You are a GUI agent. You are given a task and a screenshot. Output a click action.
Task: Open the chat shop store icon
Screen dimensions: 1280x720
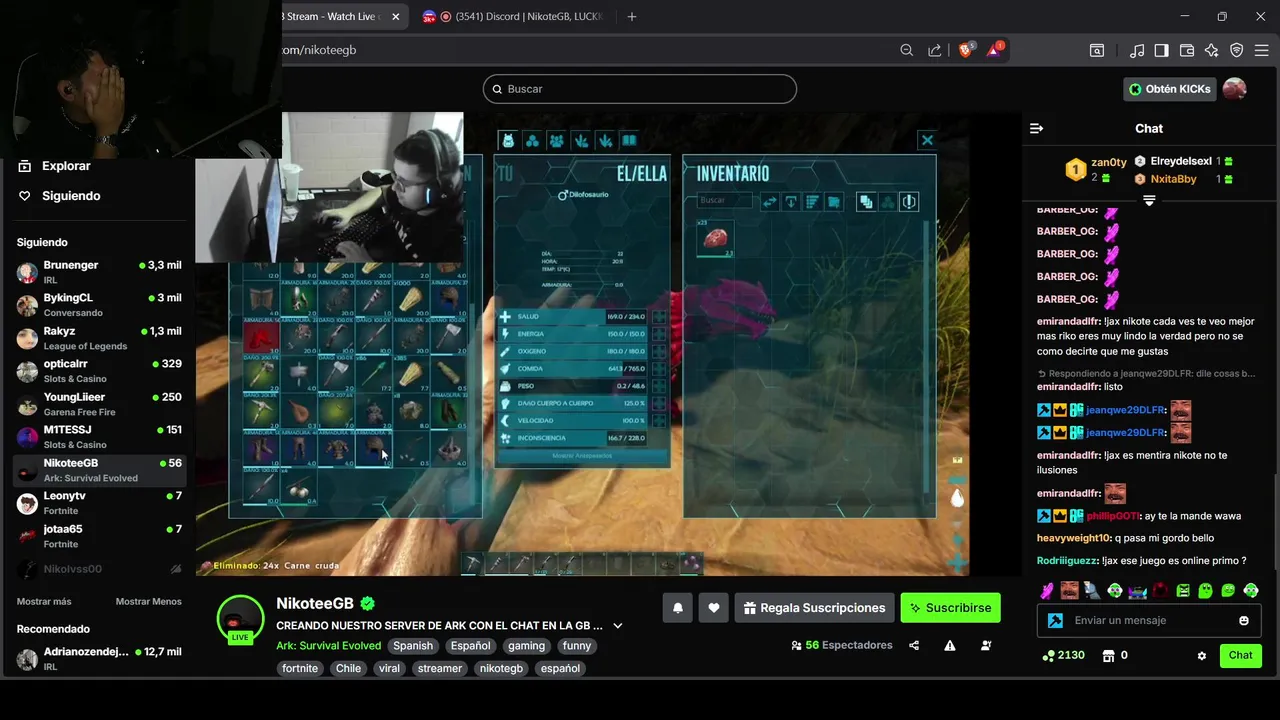click(1108, 656)
